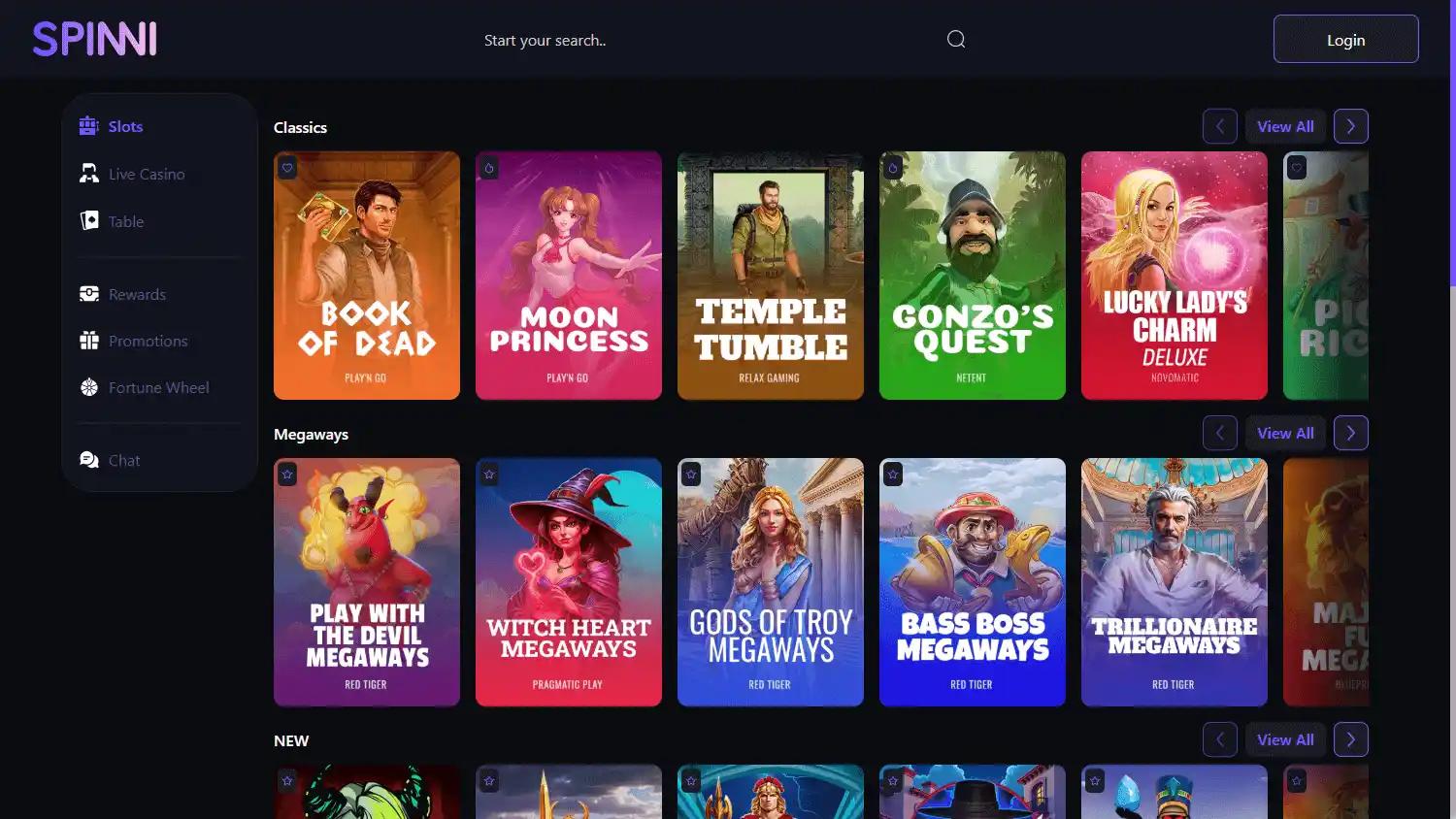
Task: View All NEW games
Action: [x=1285, y=739]
